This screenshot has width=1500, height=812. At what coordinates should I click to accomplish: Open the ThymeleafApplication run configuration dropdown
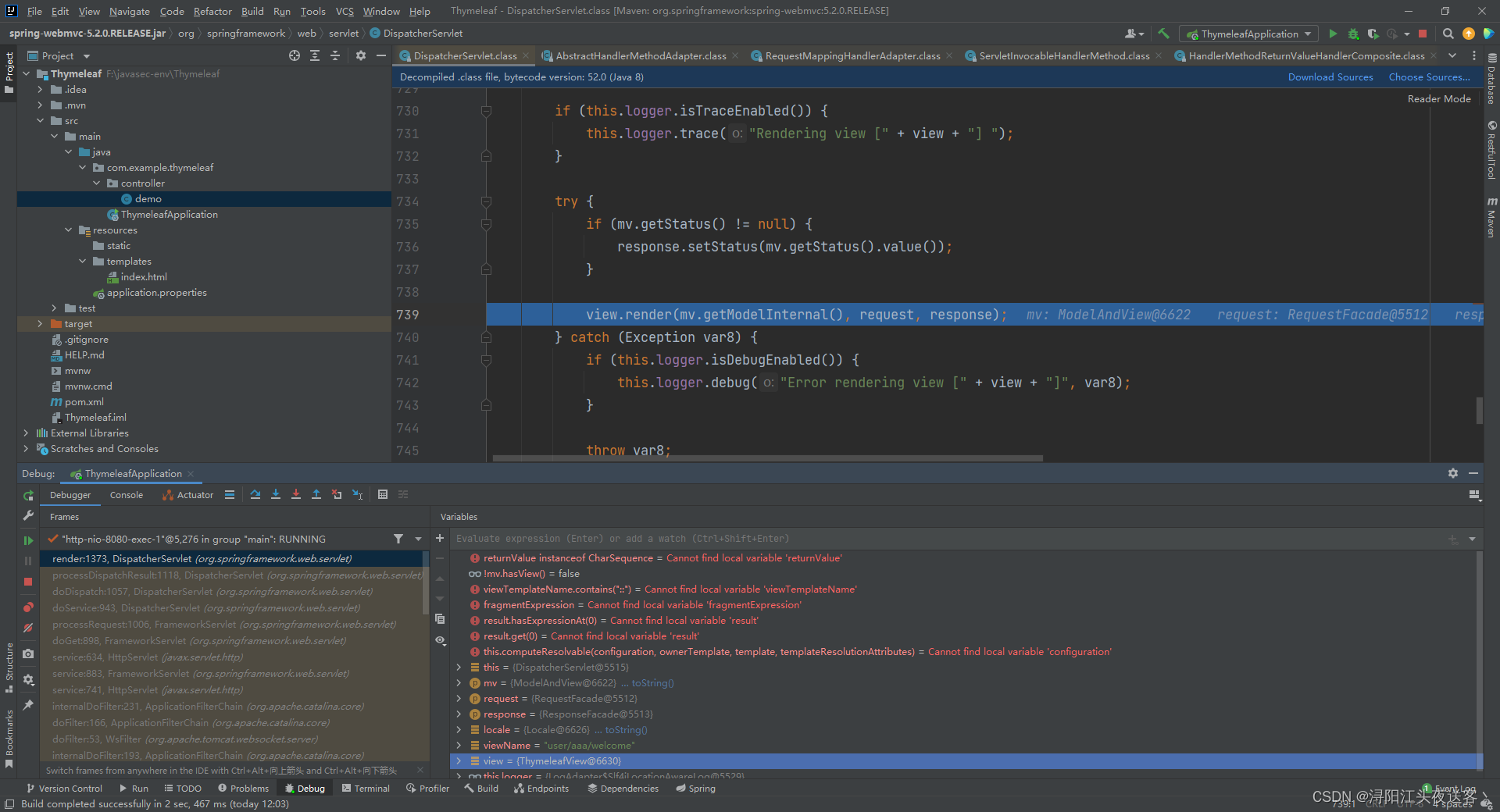[x=1251, y=34]
